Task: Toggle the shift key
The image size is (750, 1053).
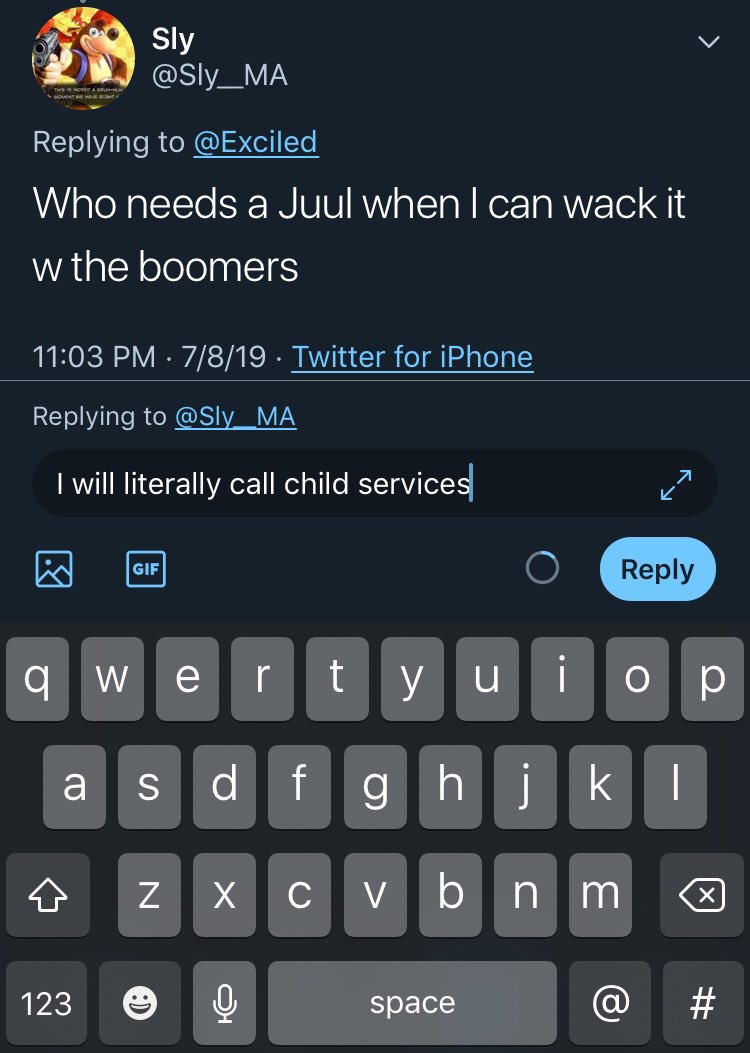Action: (x=48, y=895)
